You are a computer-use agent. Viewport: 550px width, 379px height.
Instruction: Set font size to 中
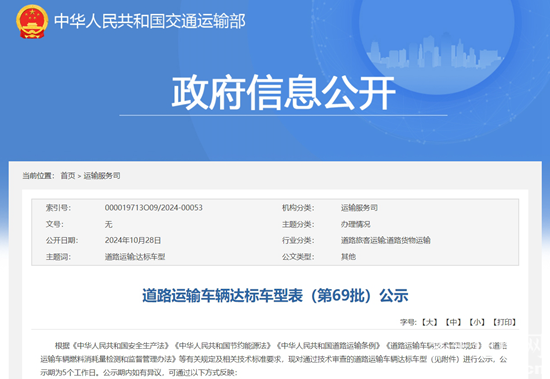454,322
